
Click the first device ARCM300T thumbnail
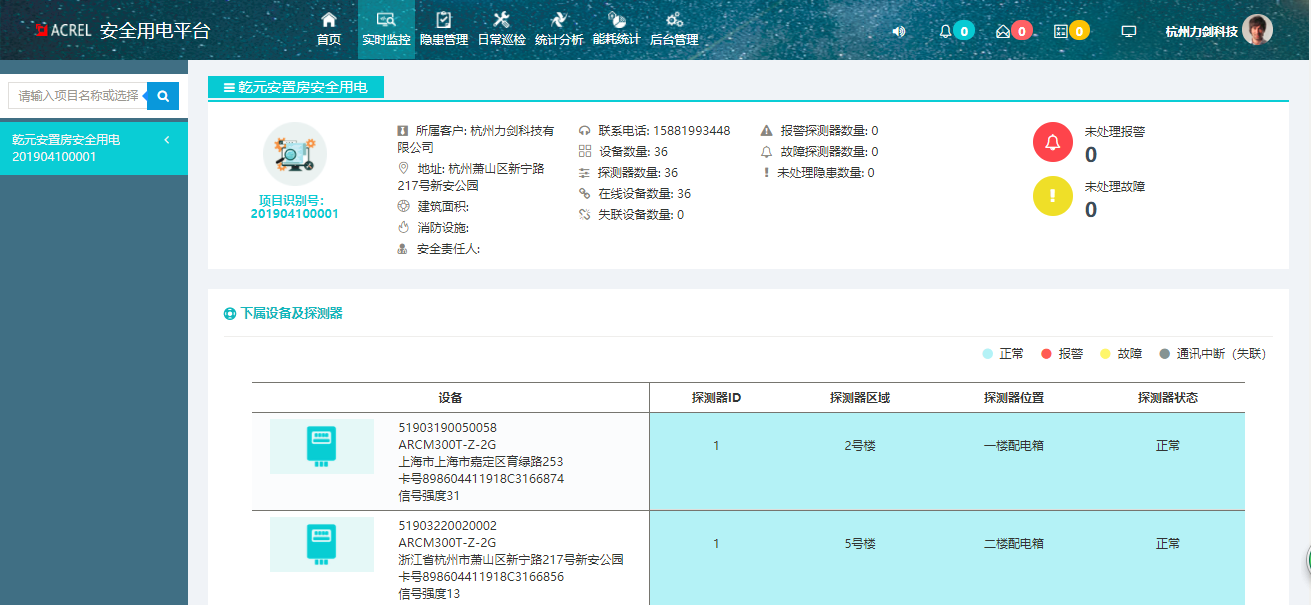[321, 447]
